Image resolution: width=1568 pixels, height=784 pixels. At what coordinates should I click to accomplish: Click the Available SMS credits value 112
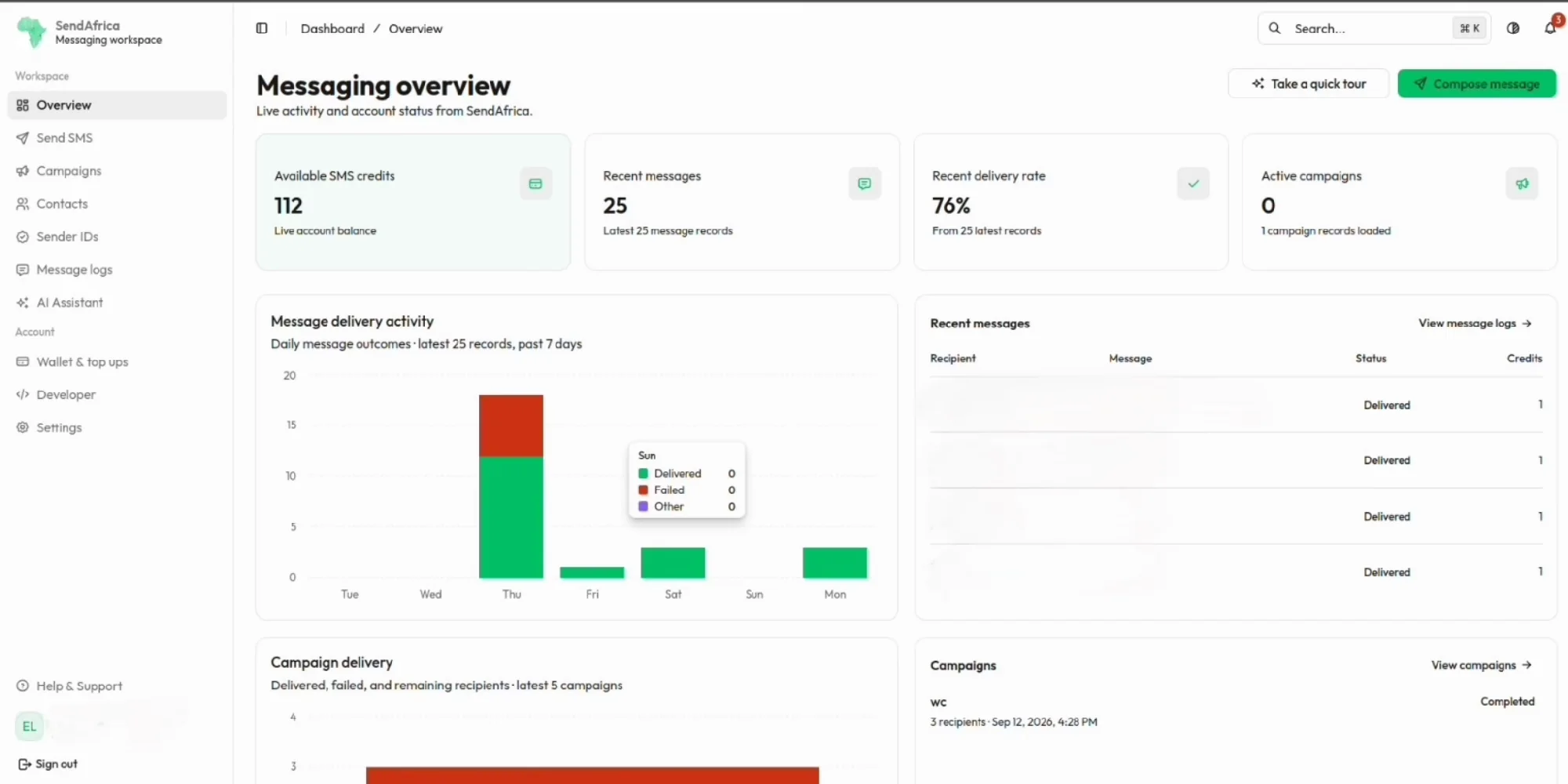tap(288, 205)
